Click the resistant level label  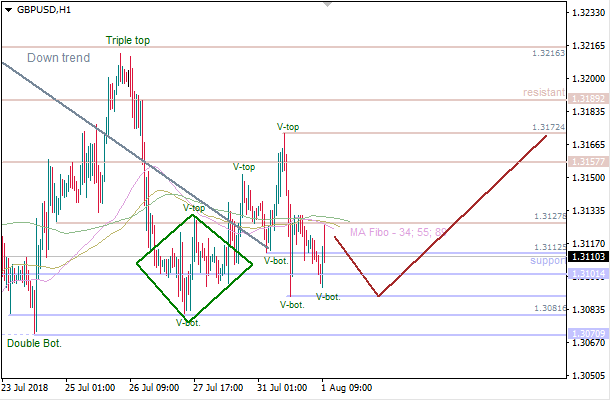pyautogui.click(x=543, y=92)
